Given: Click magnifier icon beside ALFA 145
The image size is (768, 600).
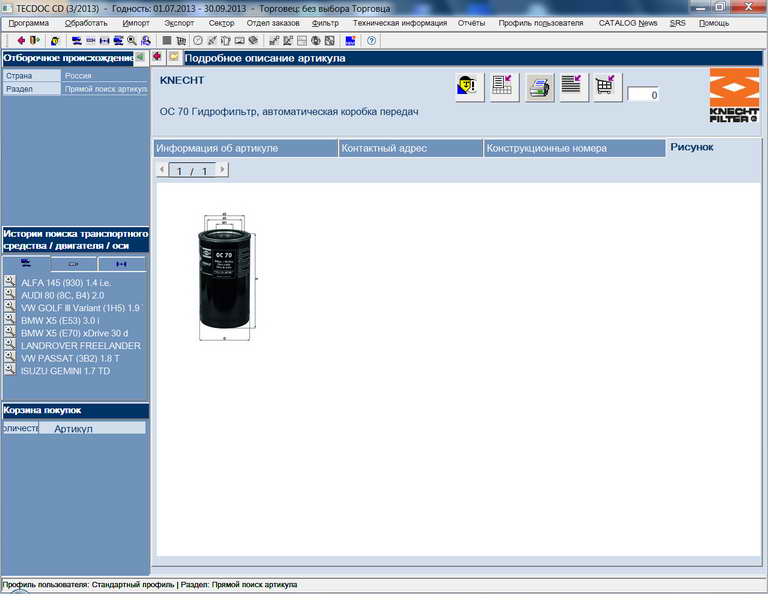Looking at the screenshot, I should point(10,282).
